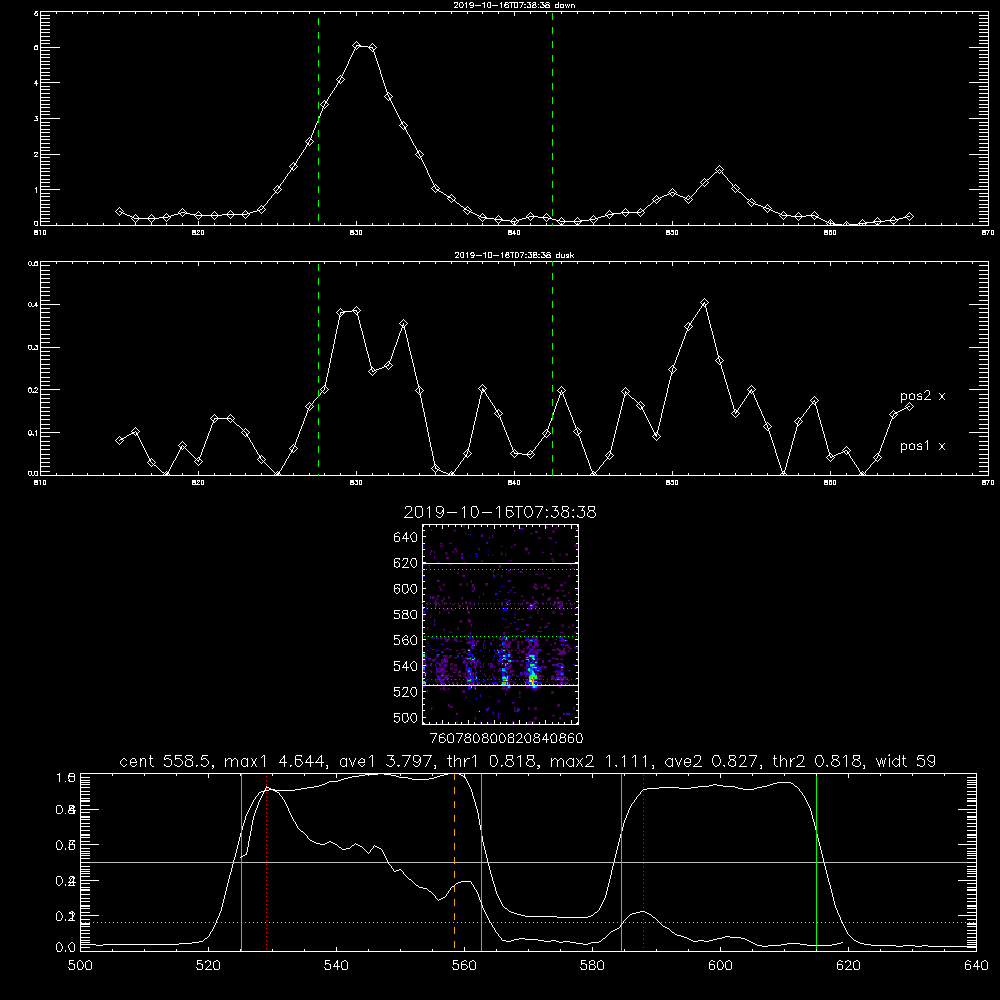1000x1000 pixels.
Task: Click the 'thr2 0.818' value
Action: coord(819,761)
